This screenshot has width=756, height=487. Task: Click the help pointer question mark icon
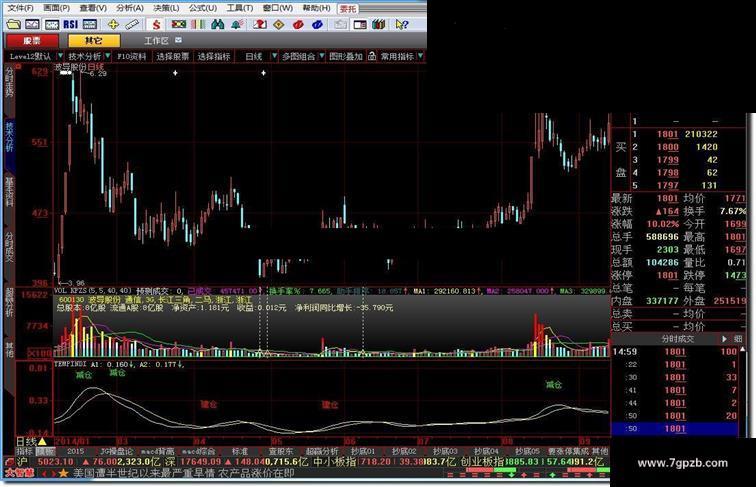(x=402, y=24)
